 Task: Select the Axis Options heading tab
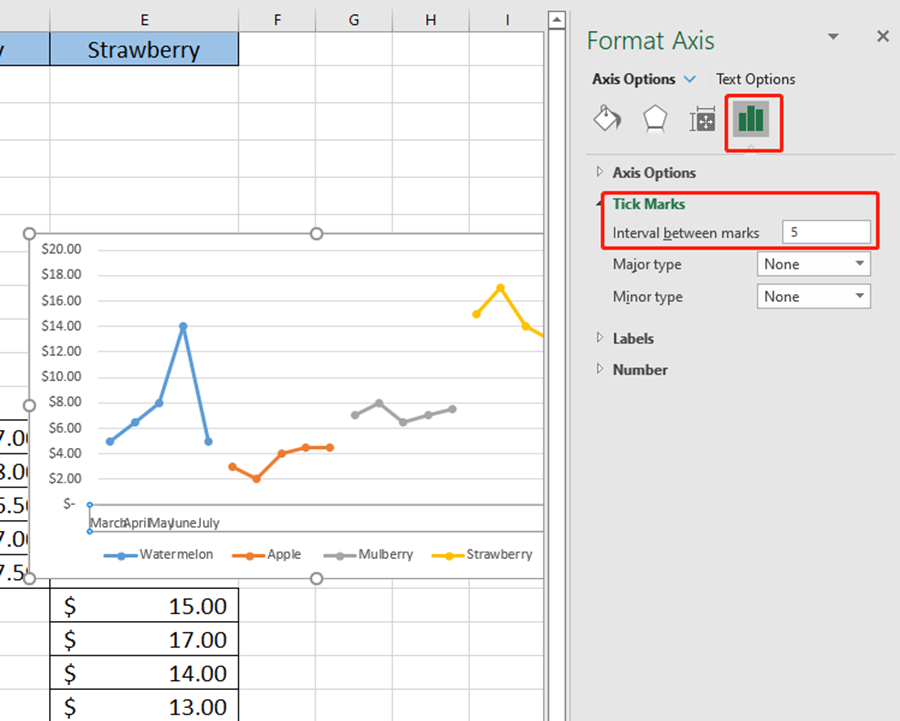coord(634,79)
